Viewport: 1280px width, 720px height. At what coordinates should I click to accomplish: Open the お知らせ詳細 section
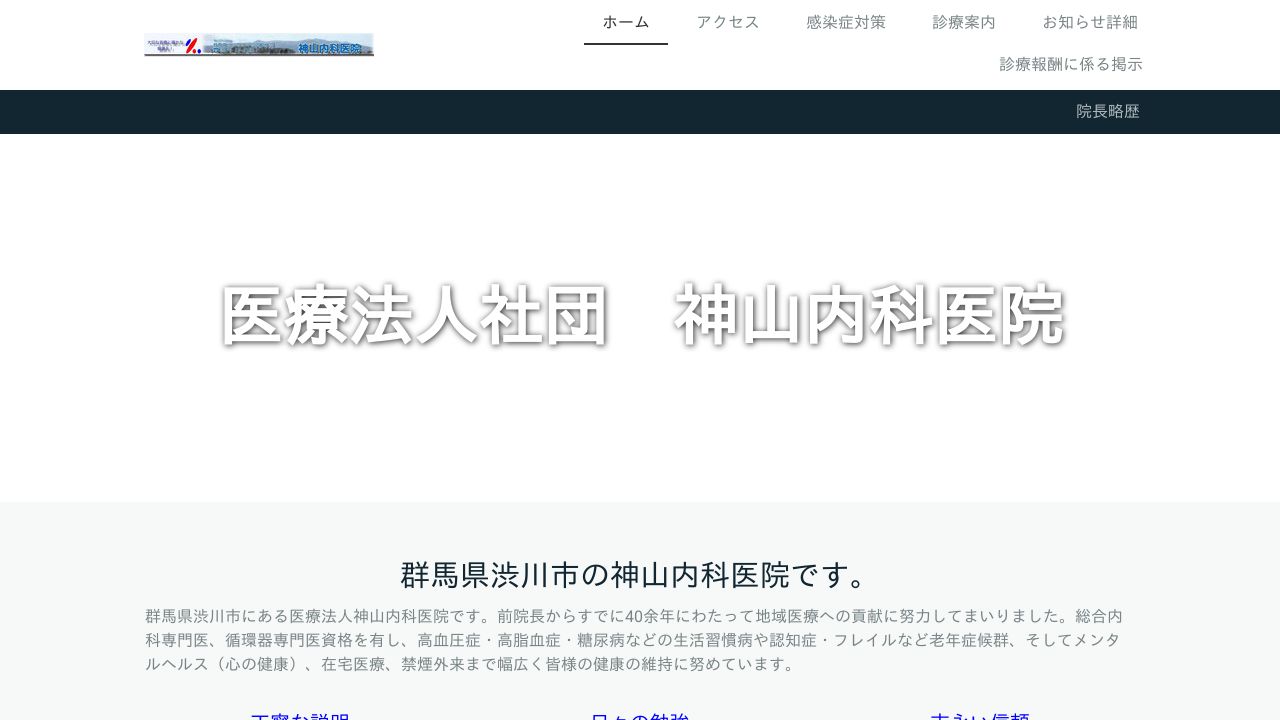coord(1092,22)
